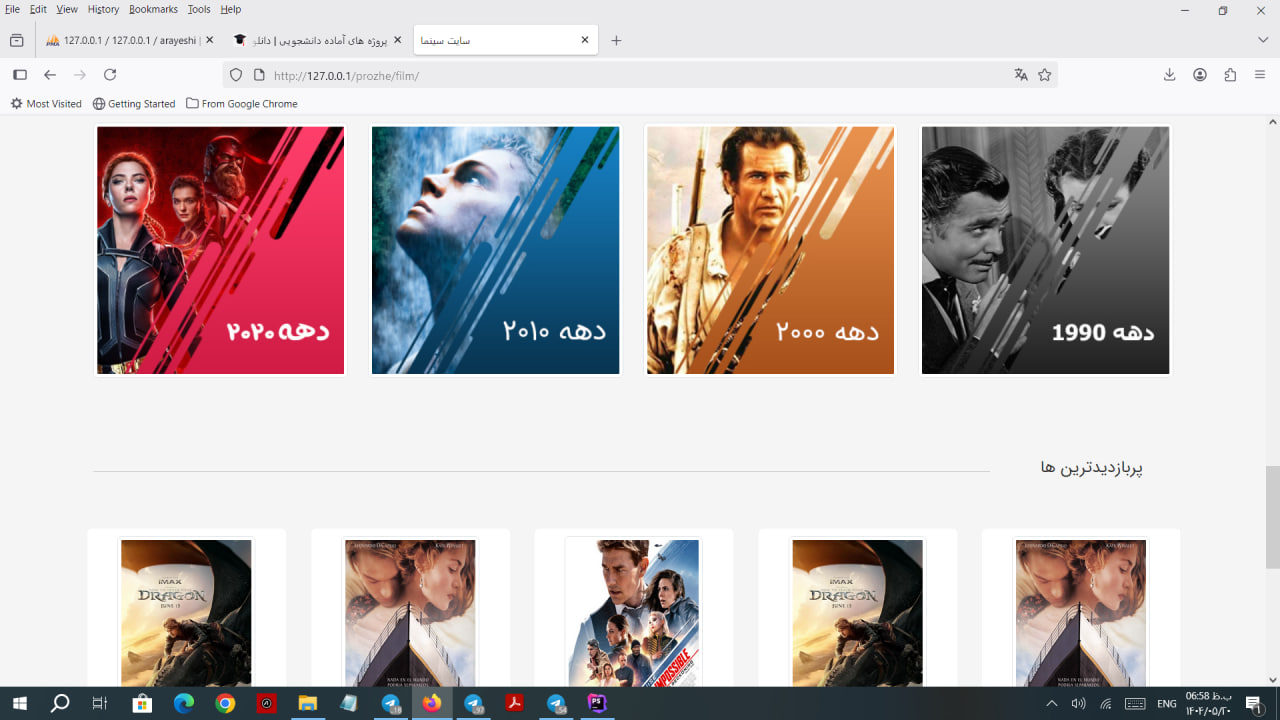
Task: Open the Firefox account icon
Action: pos(1200,75)
